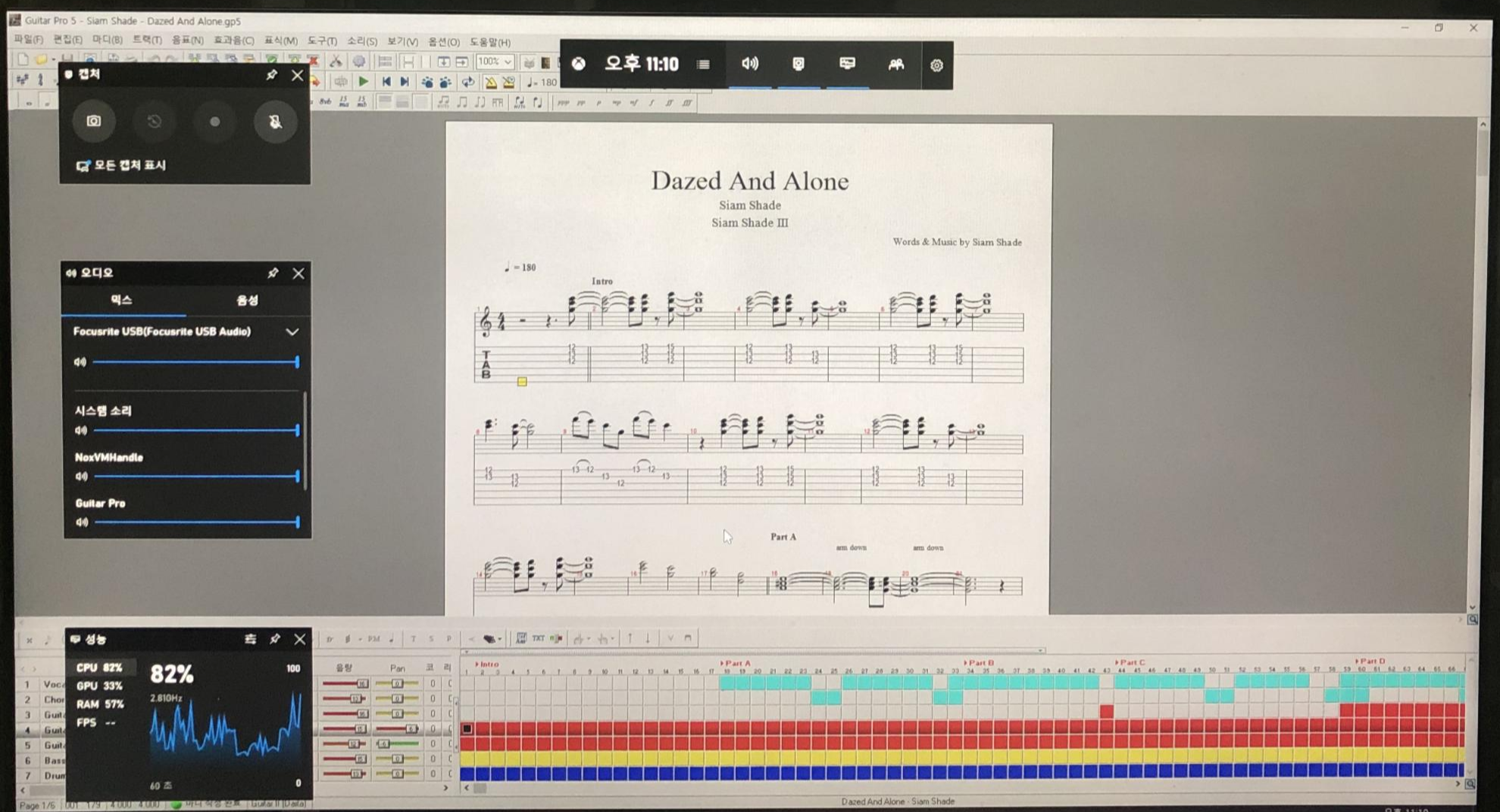Jump to Part C section marker
Screen dimensions: 1500x812
click(x=1130, y=662)
